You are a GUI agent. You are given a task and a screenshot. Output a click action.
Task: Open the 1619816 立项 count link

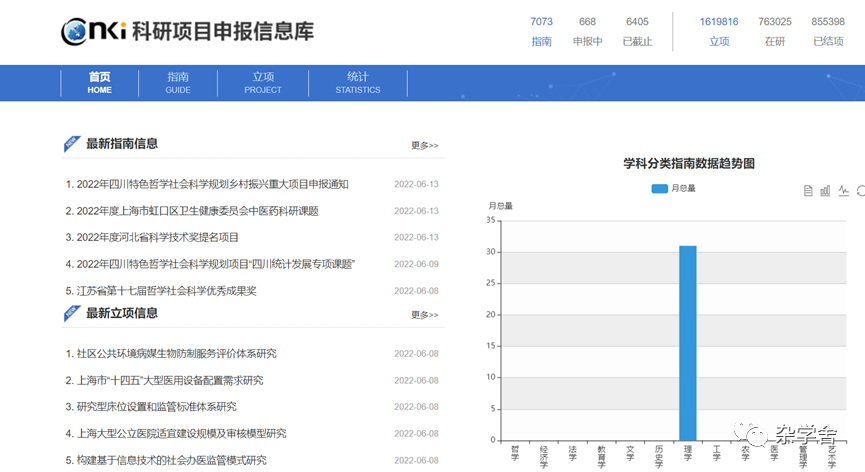[x=719, y=31]
